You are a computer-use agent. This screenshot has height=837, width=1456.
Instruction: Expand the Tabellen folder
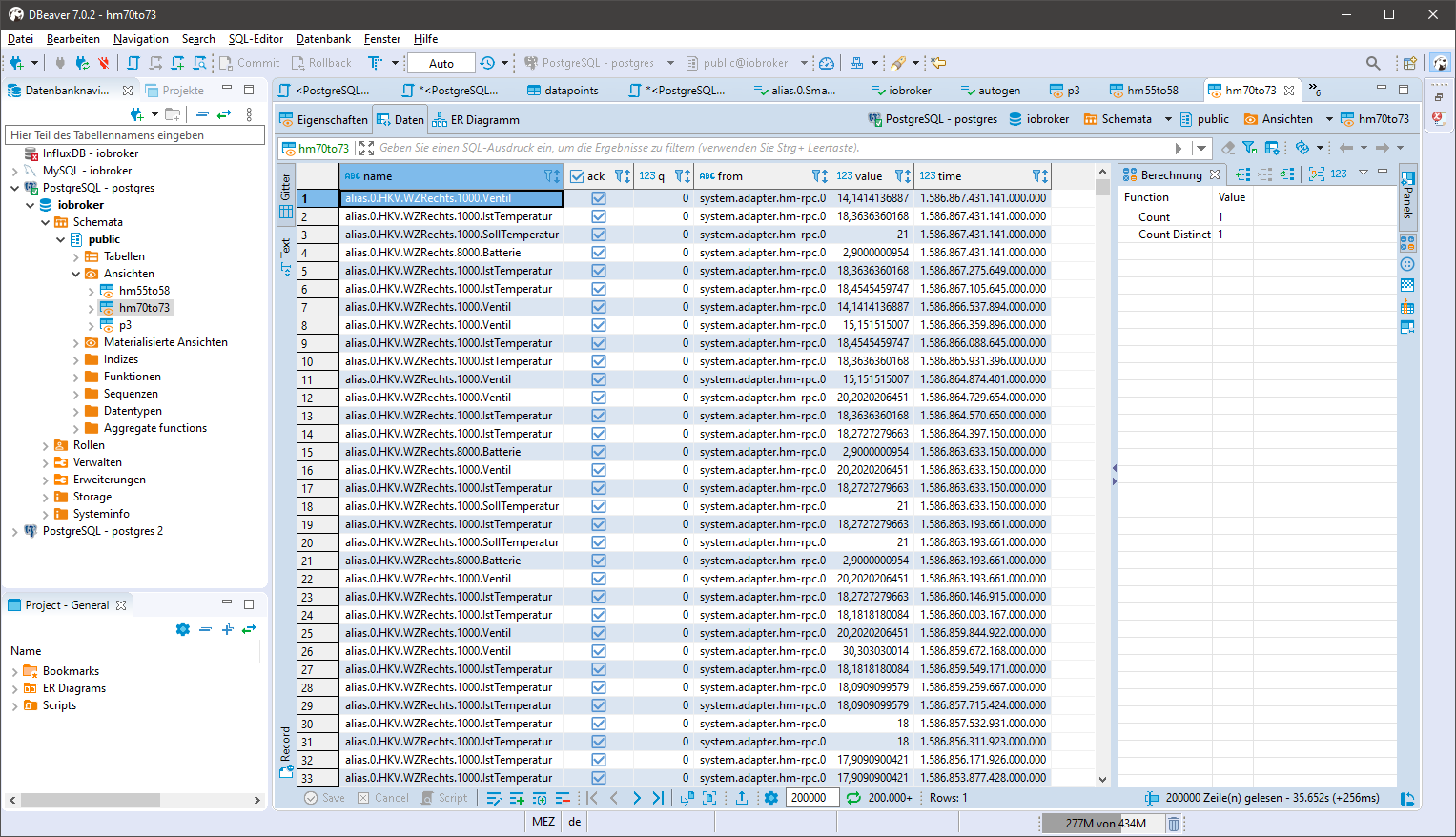75,256
